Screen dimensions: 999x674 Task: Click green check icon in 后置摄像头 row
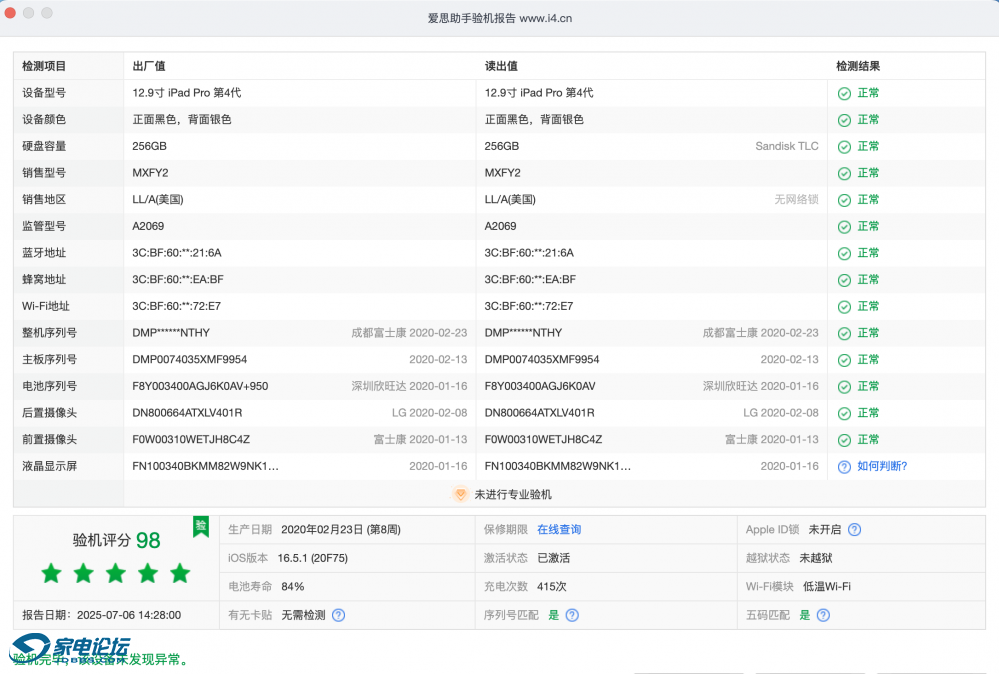[844, 414]
